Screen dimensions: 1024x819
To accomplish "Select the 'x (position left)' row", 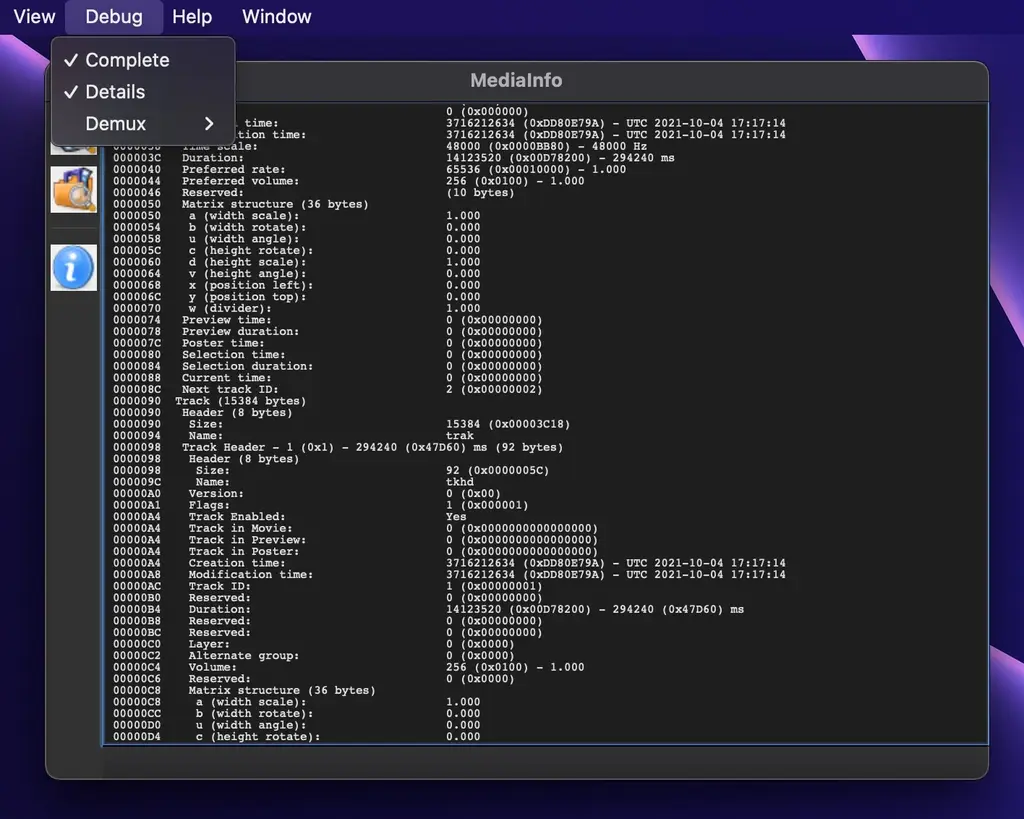I will [x=296, y=285].
